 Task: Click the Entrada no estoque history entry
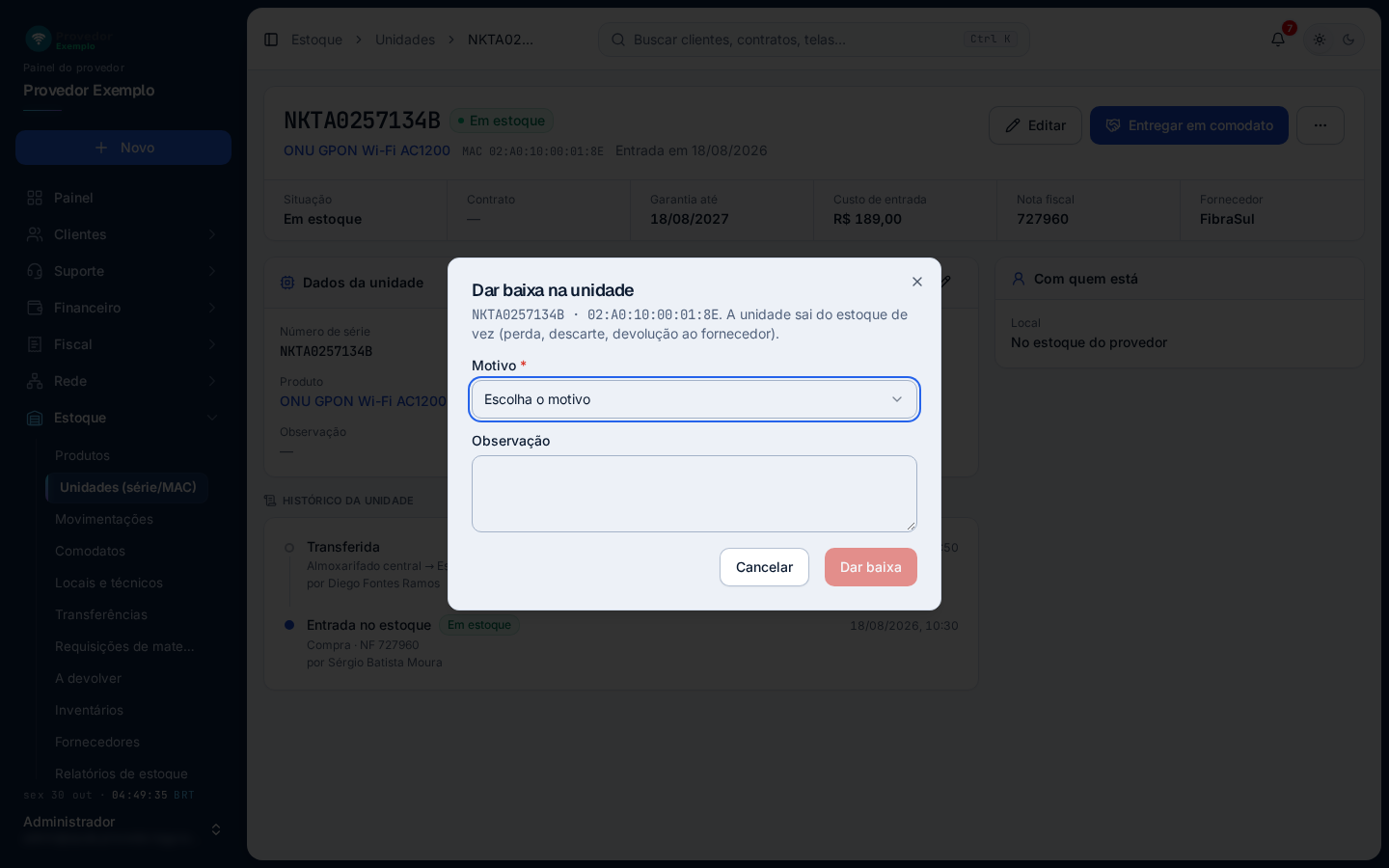(x=368, y=625)
